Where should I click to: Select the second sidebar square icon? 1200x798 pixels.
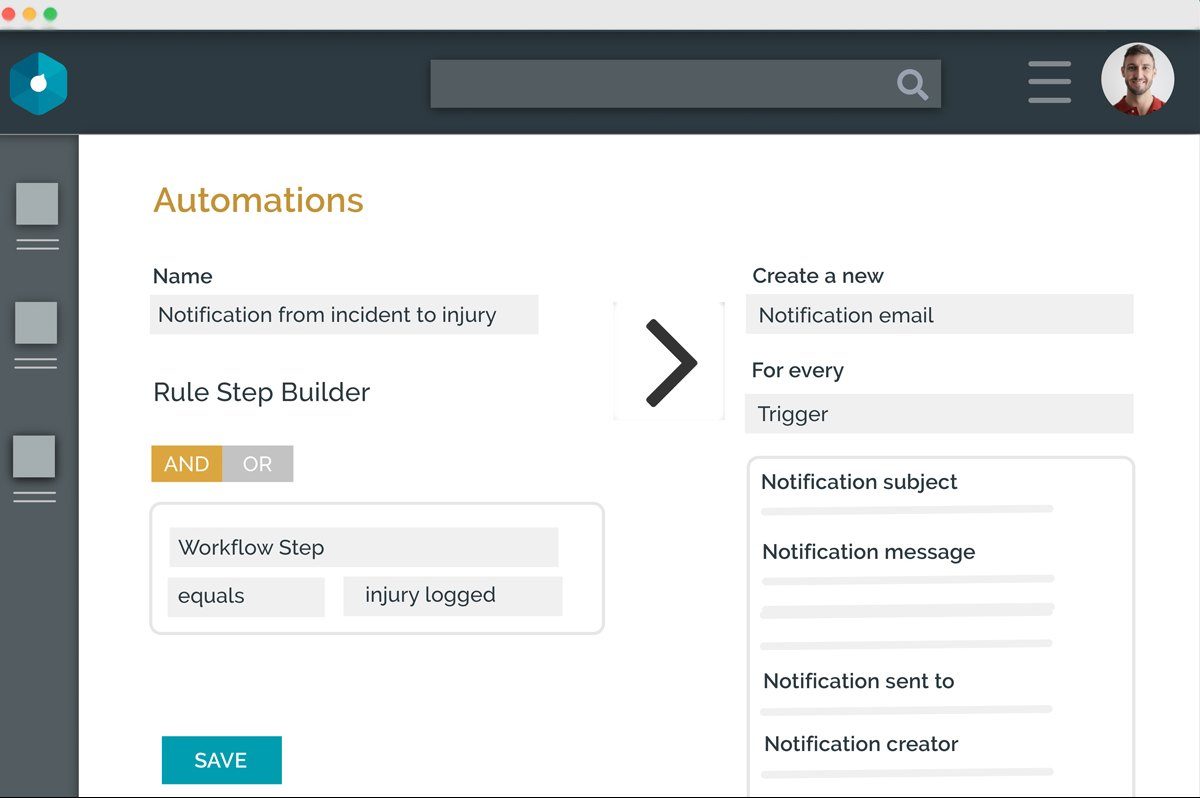pyautogui.click(x=36, y=323)
